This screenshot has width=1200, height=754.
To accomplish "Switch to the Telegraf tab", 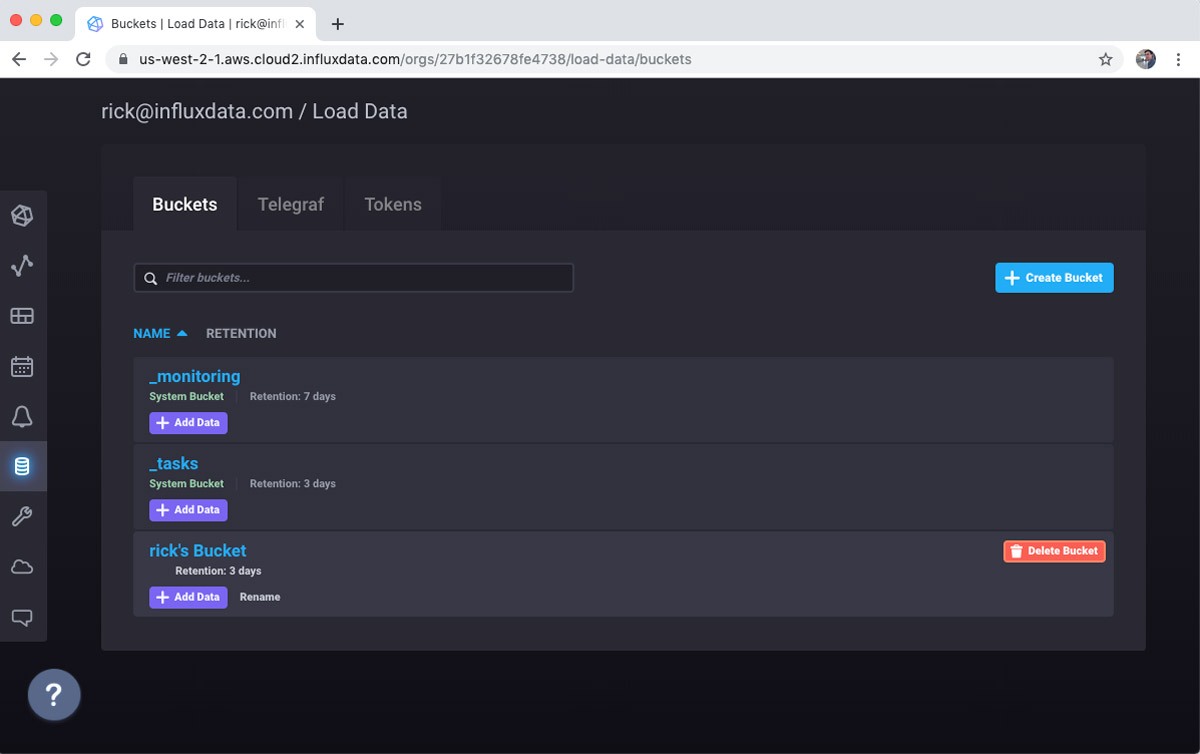I will tap(291, 204).
